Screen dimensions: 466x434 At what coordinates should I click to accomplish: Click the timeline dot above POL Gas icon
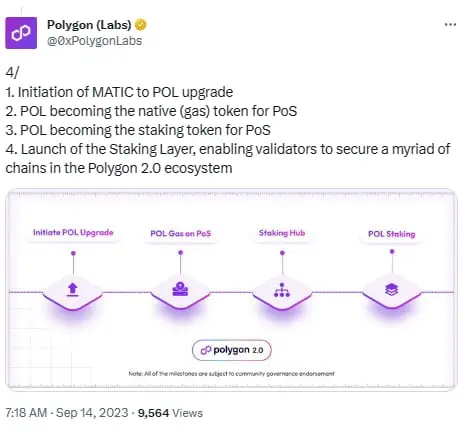pos(180,253)
